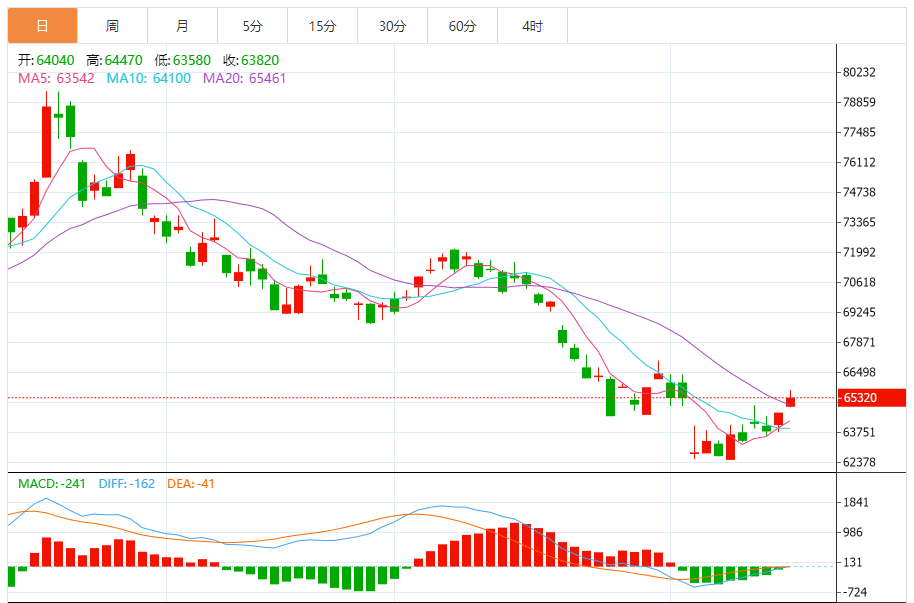Click the 开 opening price readout

click(46, 60)
